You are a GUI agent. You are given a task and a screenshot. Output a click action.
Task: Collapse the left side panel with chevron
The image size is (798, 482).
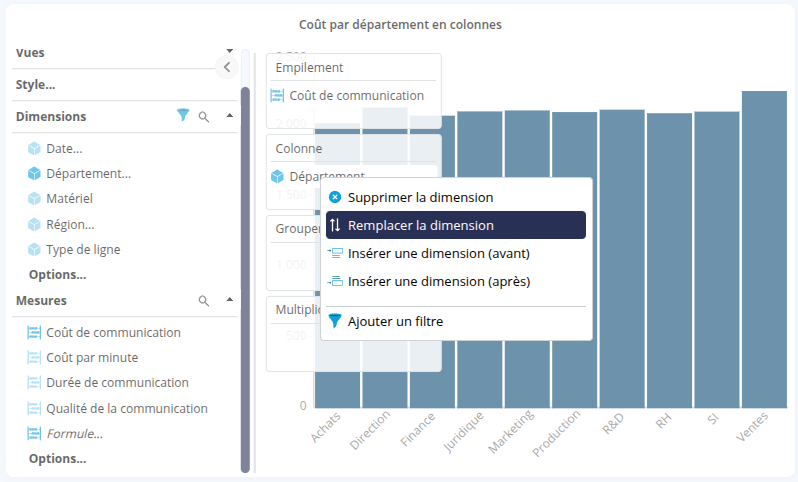pos(226,67)
